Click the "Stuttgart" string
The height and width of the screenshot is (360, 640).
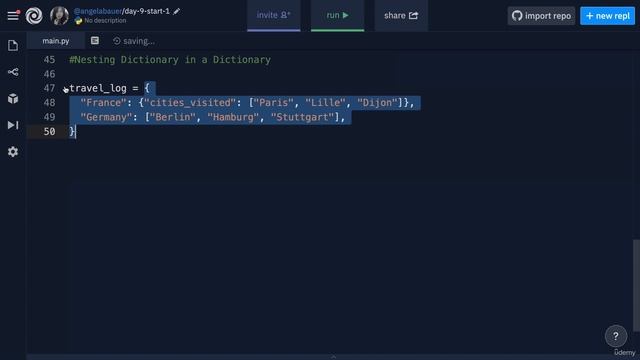[302, 117]
